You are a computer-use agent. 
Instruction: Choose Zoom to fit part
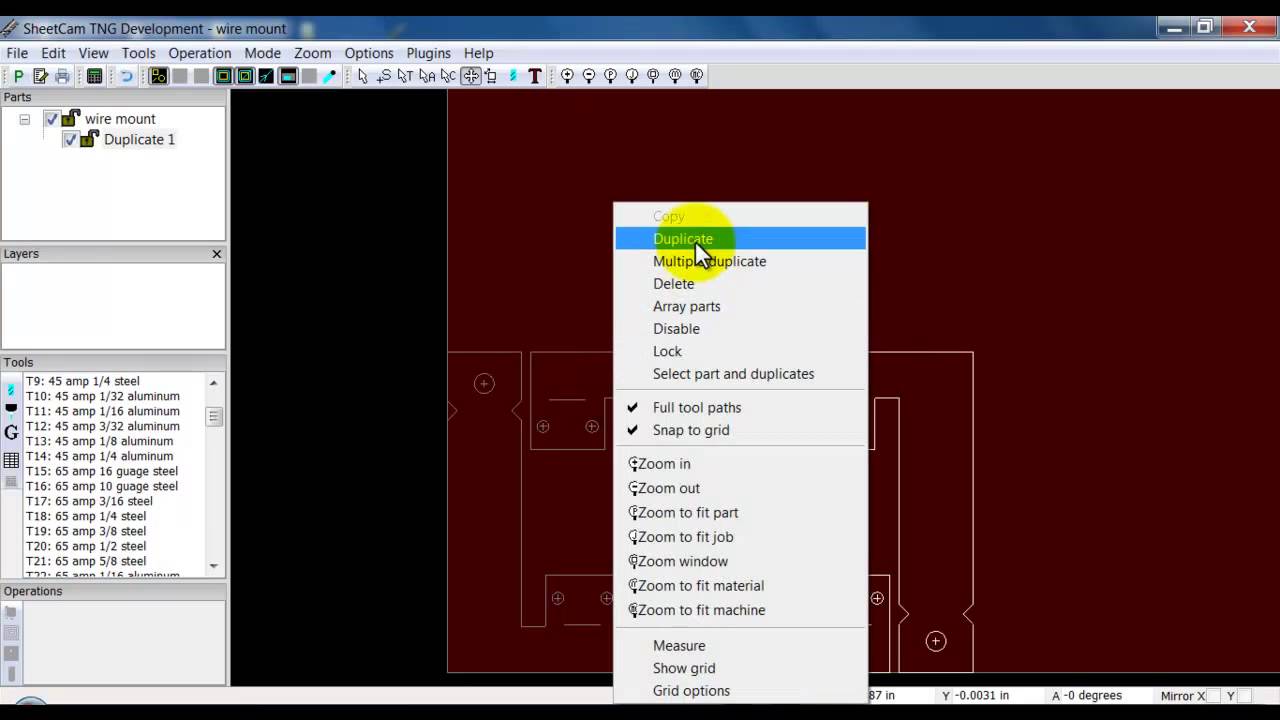[739, 512]
